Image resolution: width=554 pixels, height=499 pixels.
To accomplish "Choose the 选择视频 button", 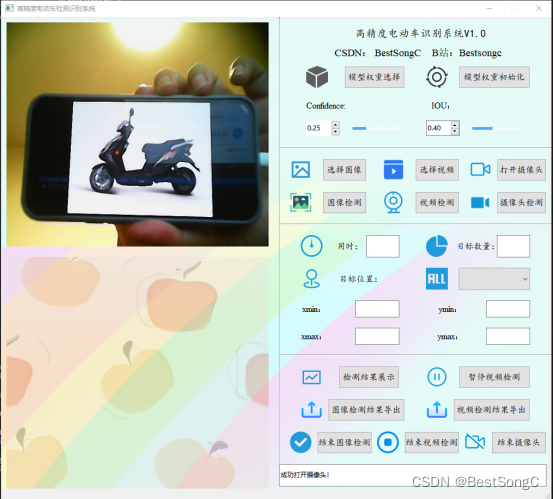I will point(437,170).
